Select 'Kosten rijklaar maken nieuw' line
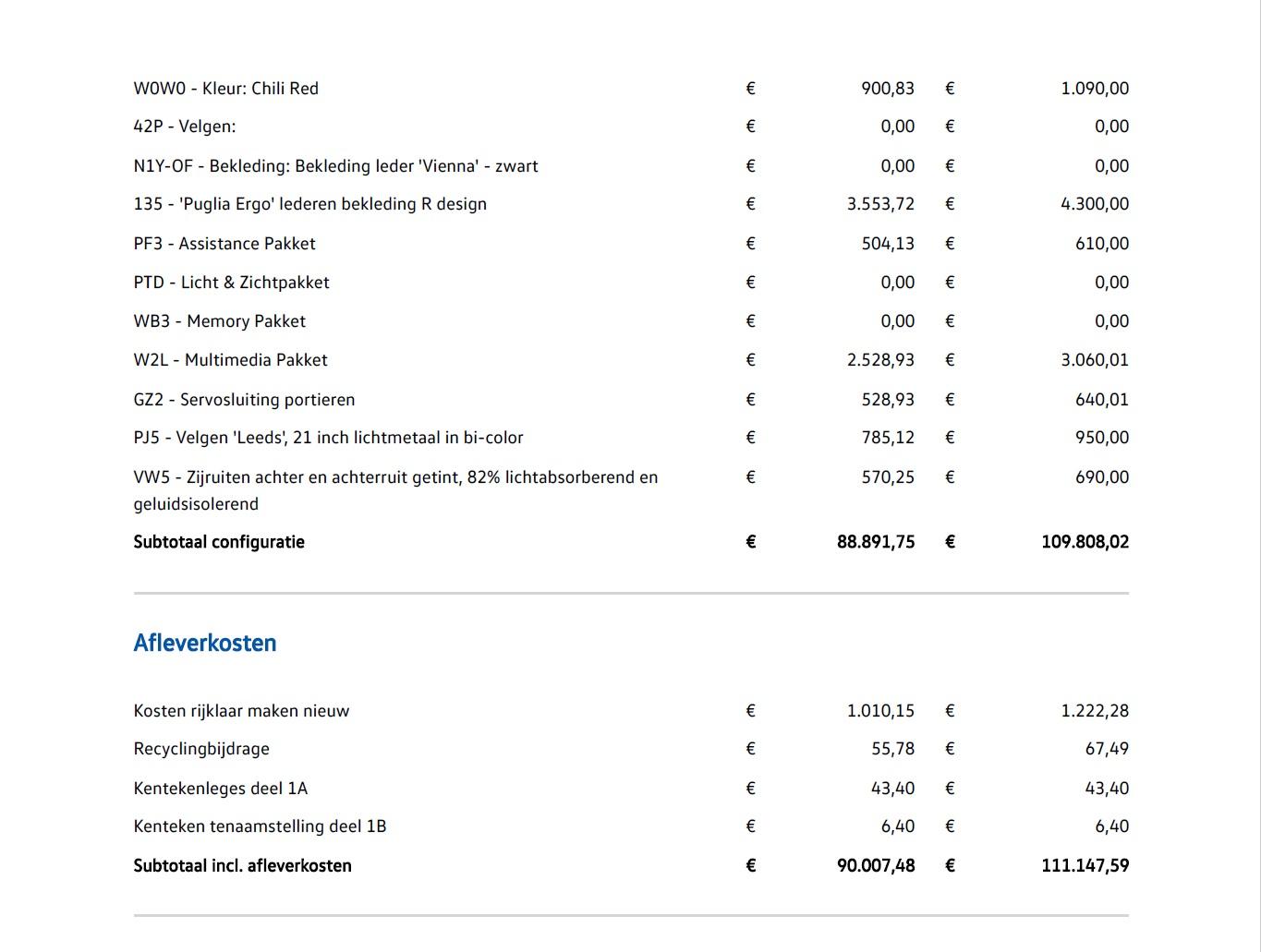 coord(241,711)
